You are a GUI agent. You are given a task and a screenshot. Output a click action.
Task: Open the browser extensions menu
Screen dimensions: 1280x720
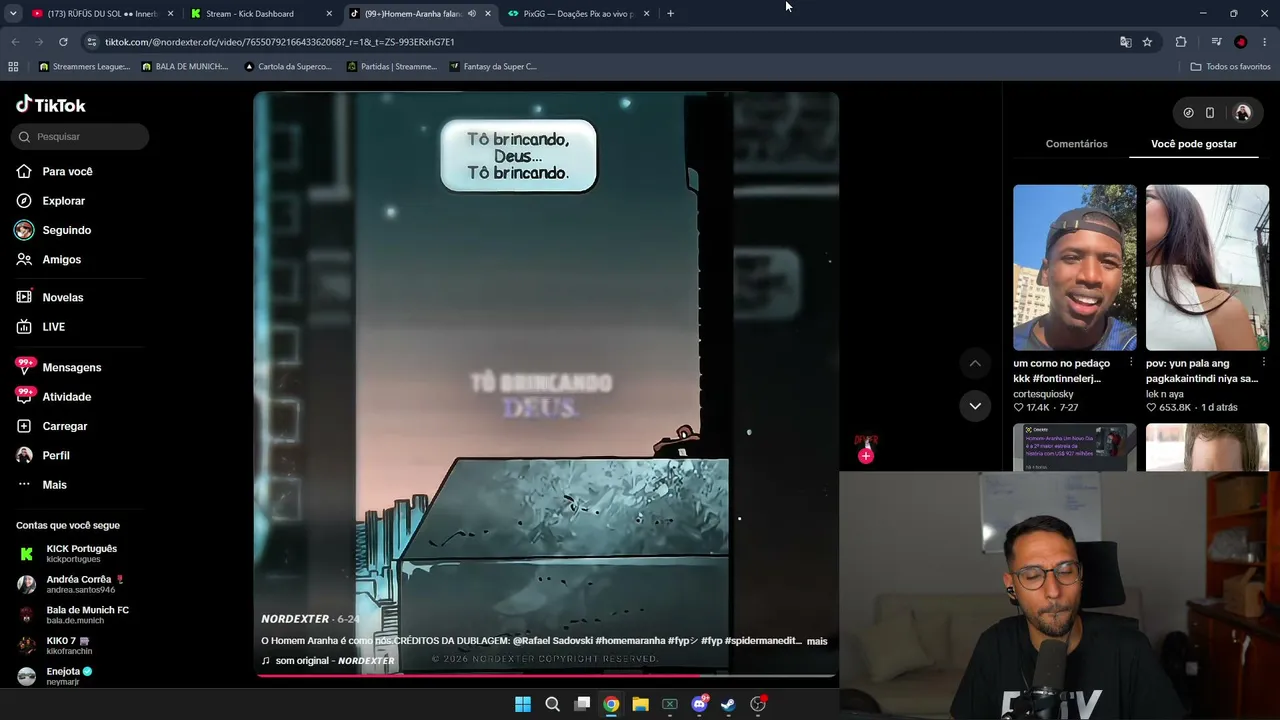point(1181,42)
